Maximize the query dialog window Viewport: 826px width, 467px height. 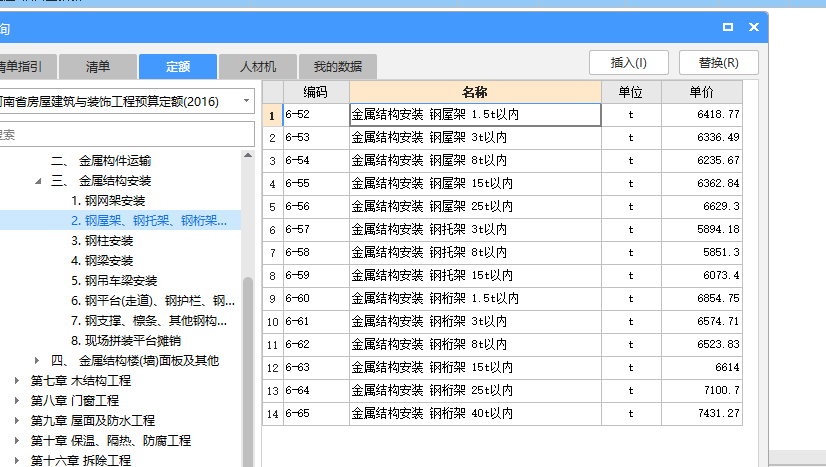(x=728, y=27)
